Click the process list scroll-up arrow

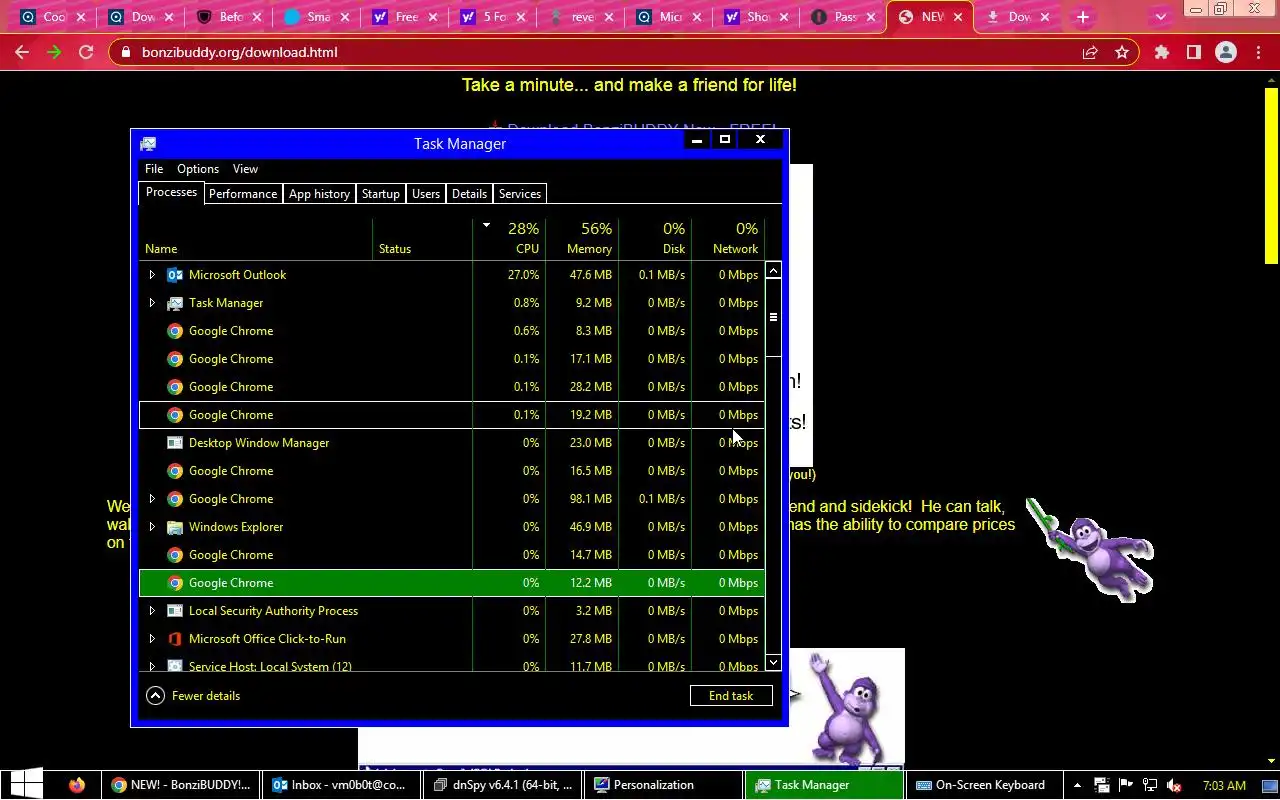773,272
